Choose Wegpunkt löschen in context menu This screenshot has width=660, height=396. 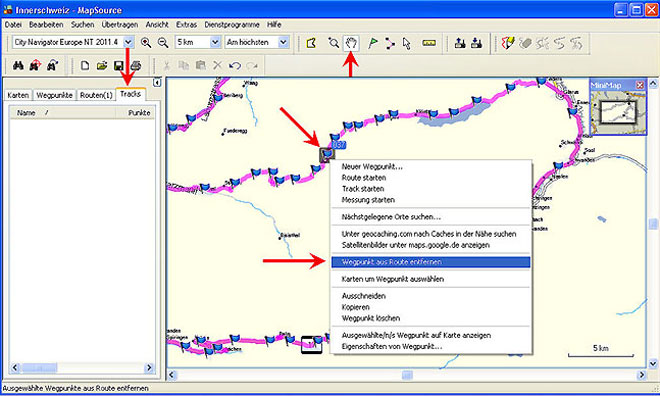[431, 318]
